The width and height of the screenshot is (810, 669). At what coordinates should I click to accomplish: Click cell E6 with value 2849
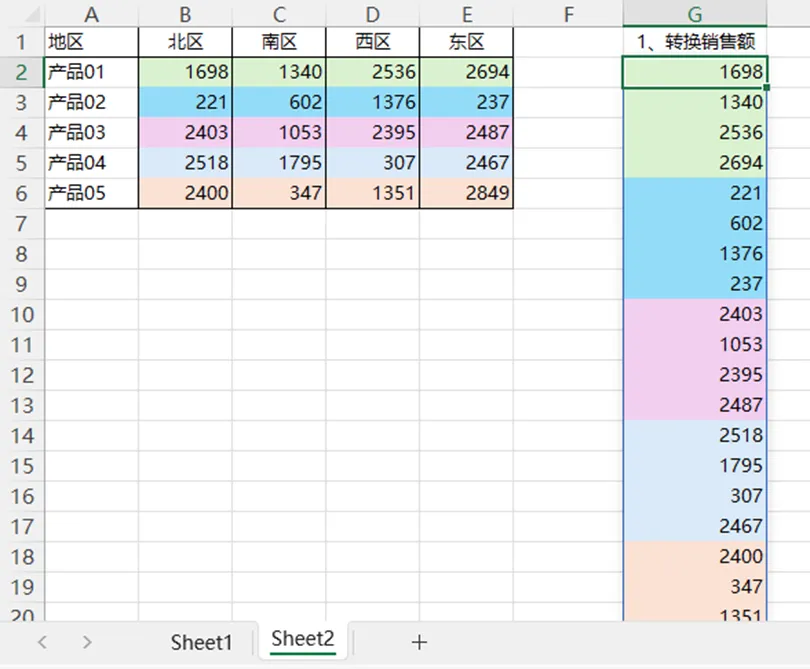click(x=466, y=193)
